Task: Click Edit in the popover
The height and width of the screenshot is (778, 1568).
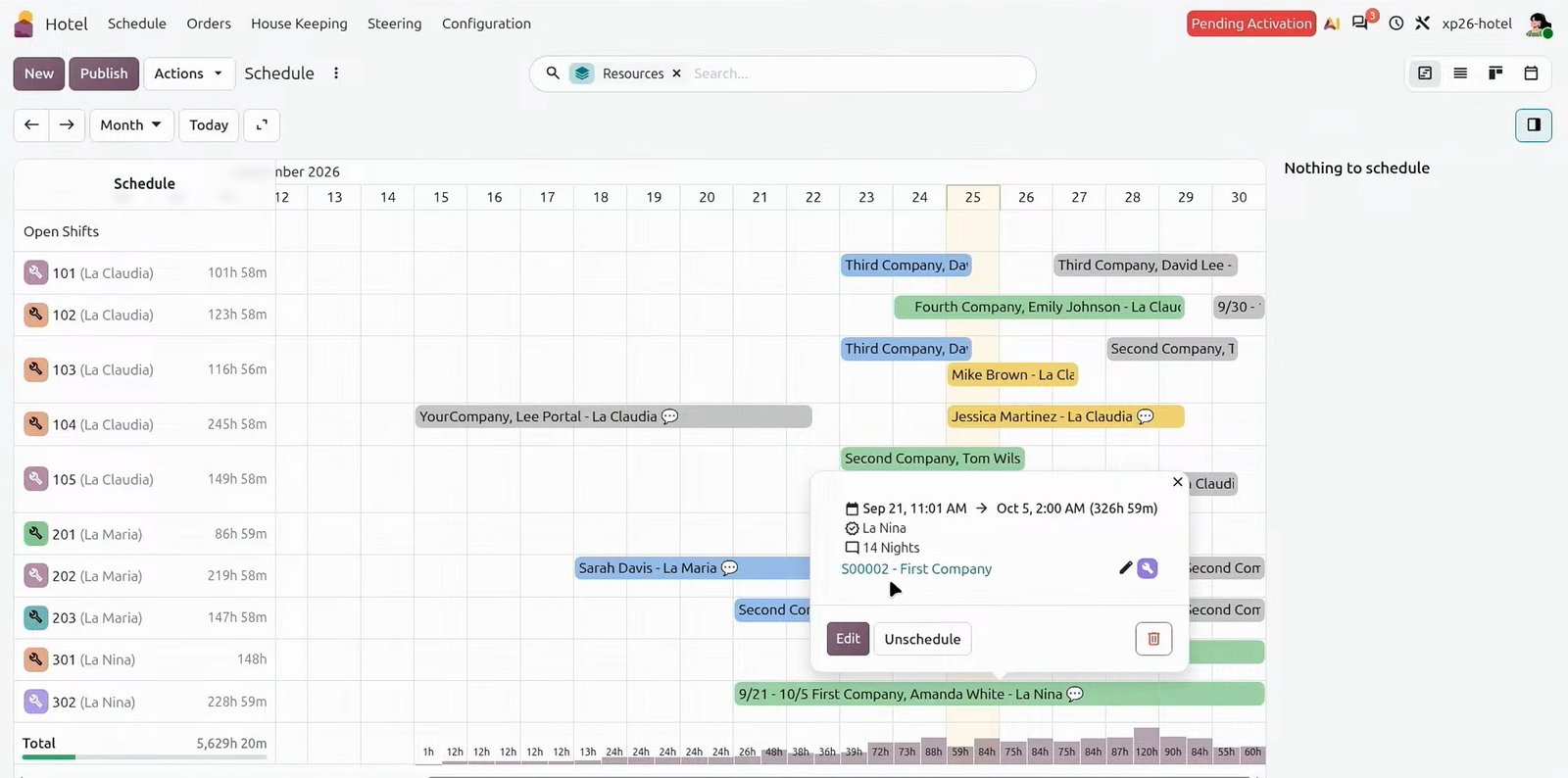Action: point(848,639)
